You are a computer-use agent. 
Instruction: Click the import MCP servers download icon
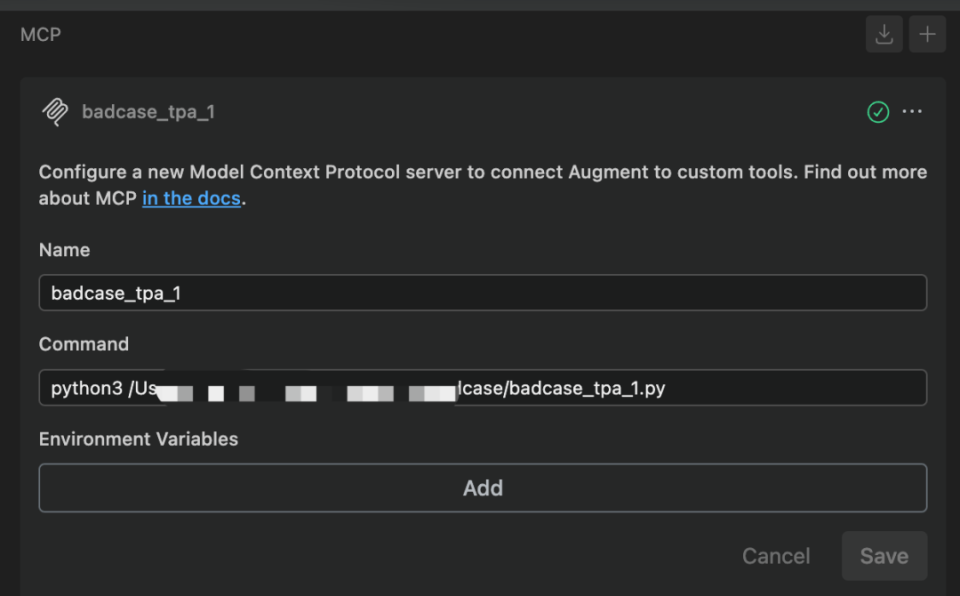[x=884, y=34]
